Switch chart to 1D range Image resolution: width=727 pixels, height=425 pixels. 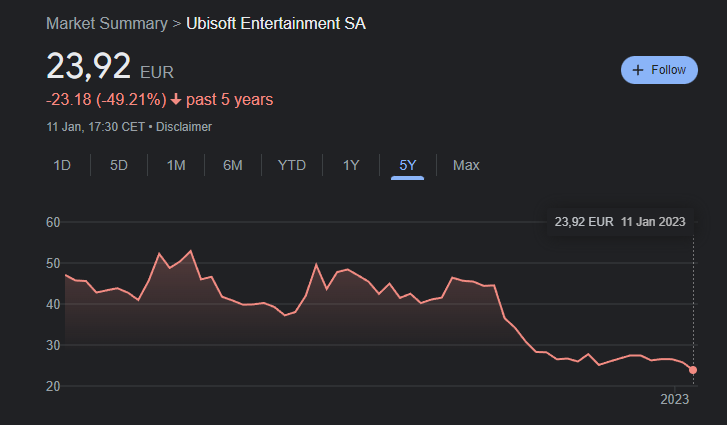pos(62,165)
